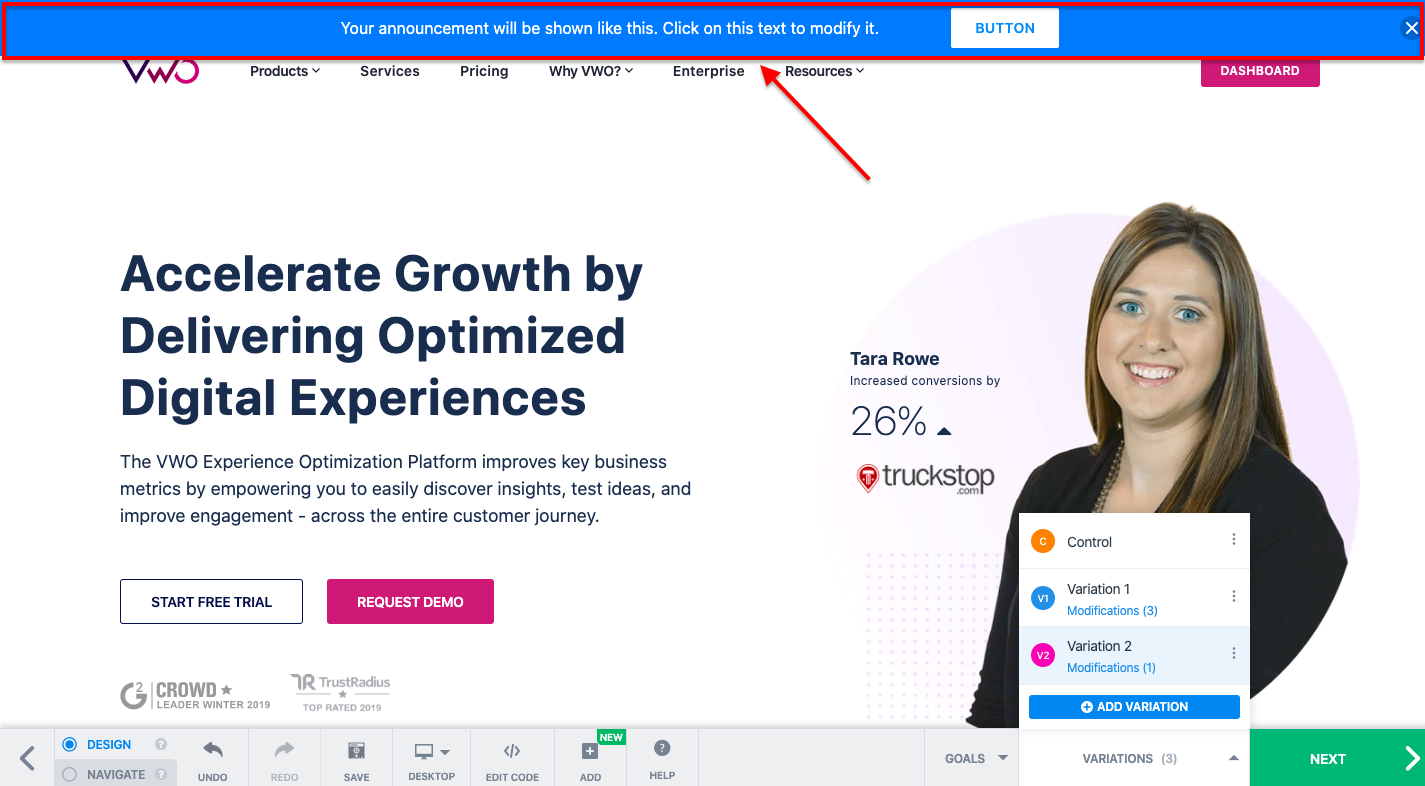The height and width of the screenshot is (786, 1425).
Task: Click the TrustRadius Top Rated badge
Action: pyautogui.click(x=341, y=693)
